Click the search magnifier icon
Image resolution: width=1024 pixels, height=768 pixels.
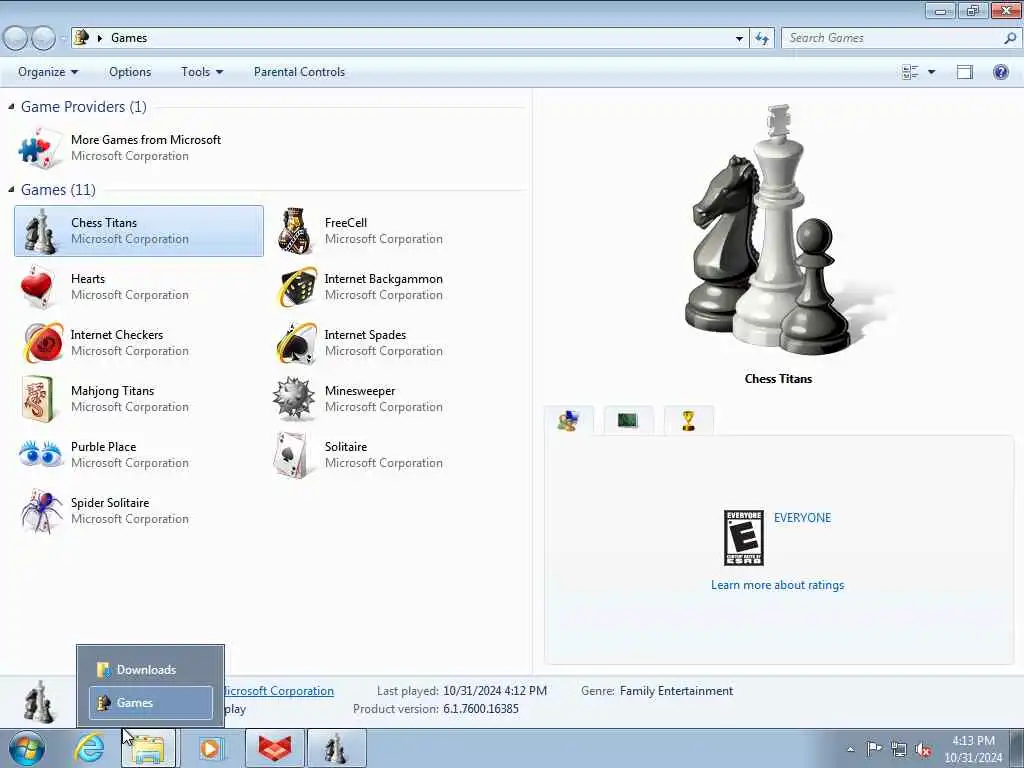pos(1010,38)
